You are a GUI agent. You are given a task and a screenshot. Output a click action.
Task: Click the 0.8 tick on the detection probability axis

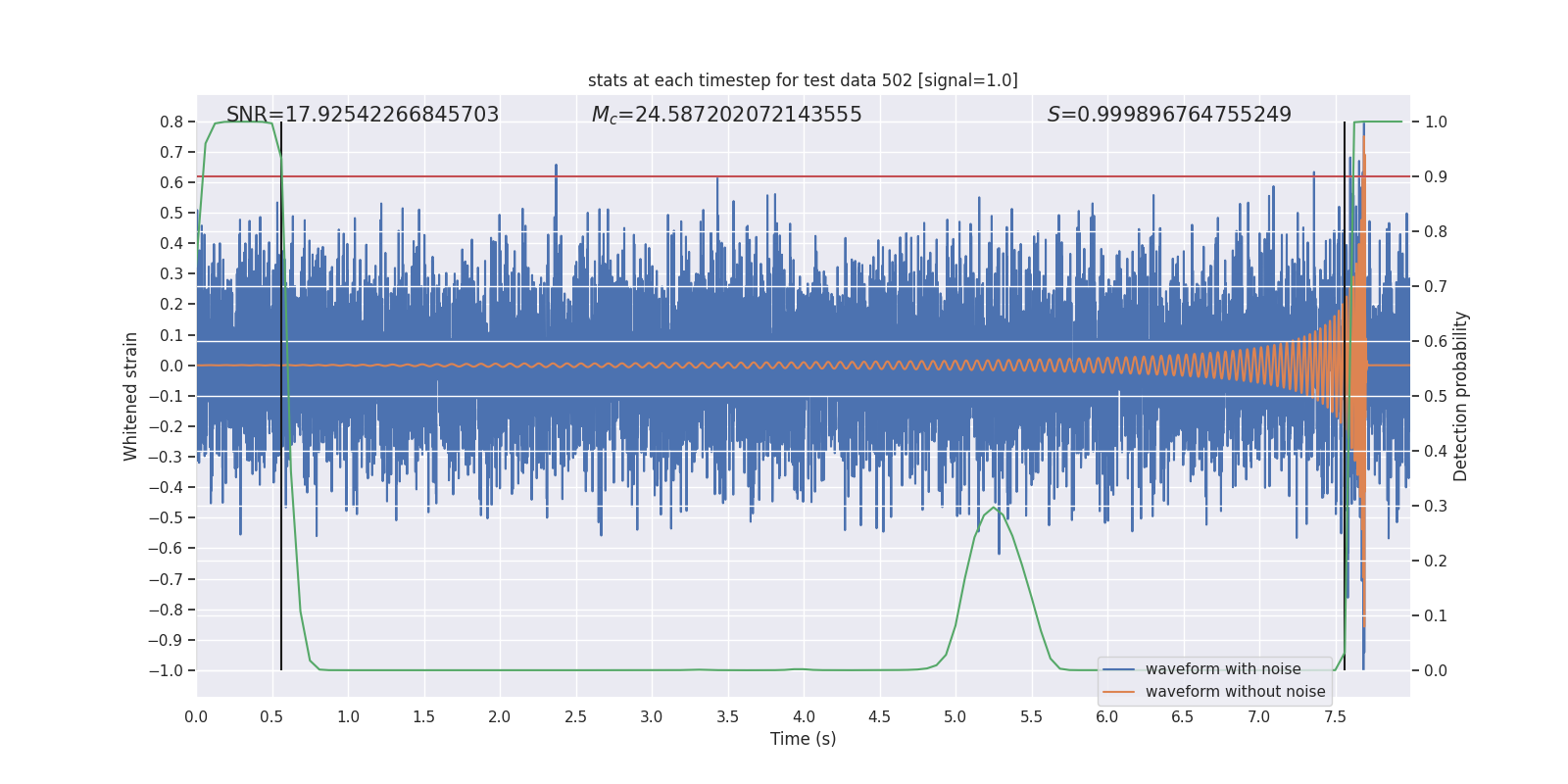coord(1436,231)
